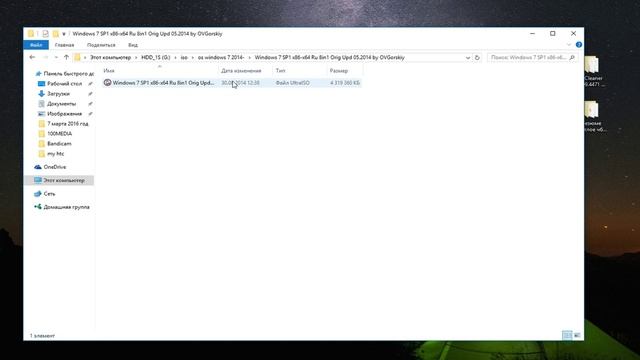Viewport: 640px width, 360px height.
Task: Navigate to HDD_1S (G:) breadcrumb
Action: tap(156, 58)
